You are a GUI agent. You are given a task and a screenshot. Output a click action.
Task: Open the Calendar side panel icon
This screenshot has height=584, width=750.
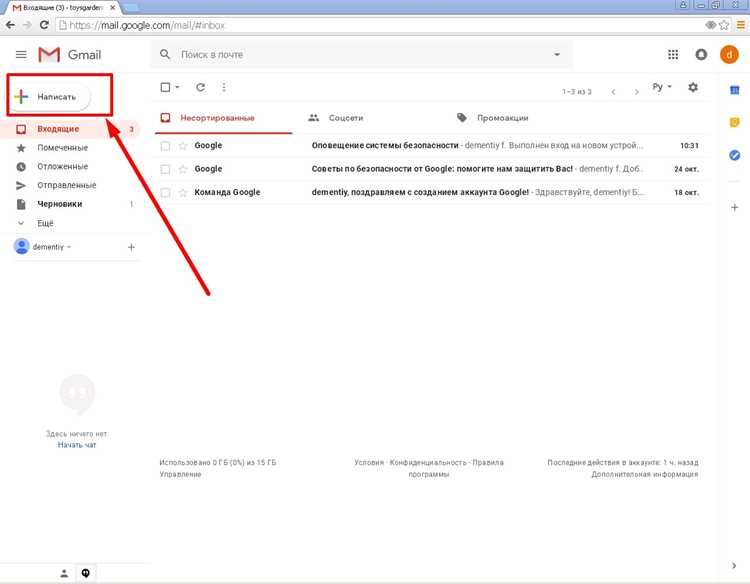735,90
